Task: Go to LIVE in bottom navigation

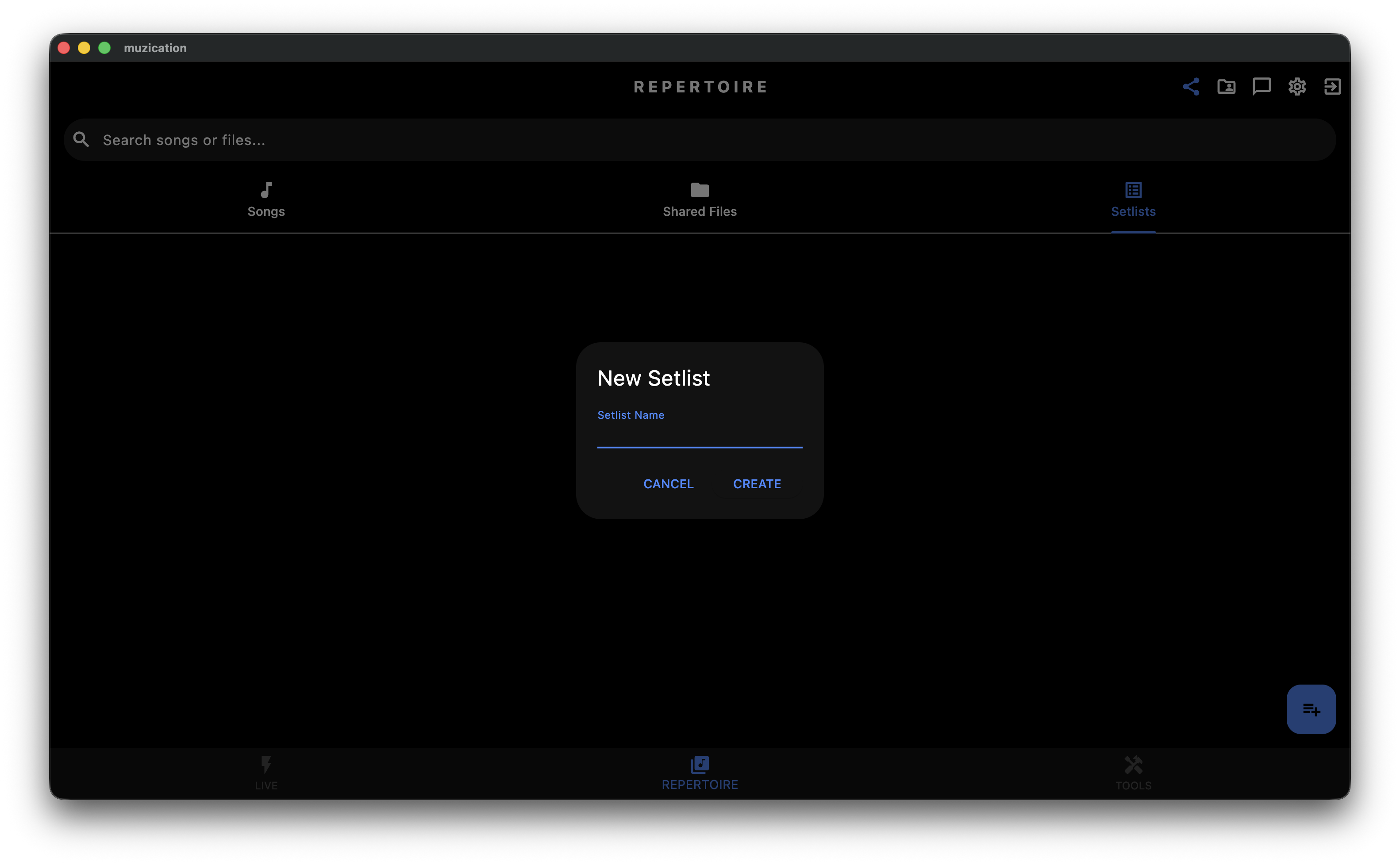Action: pyautogui.click(x=266, y=773)
